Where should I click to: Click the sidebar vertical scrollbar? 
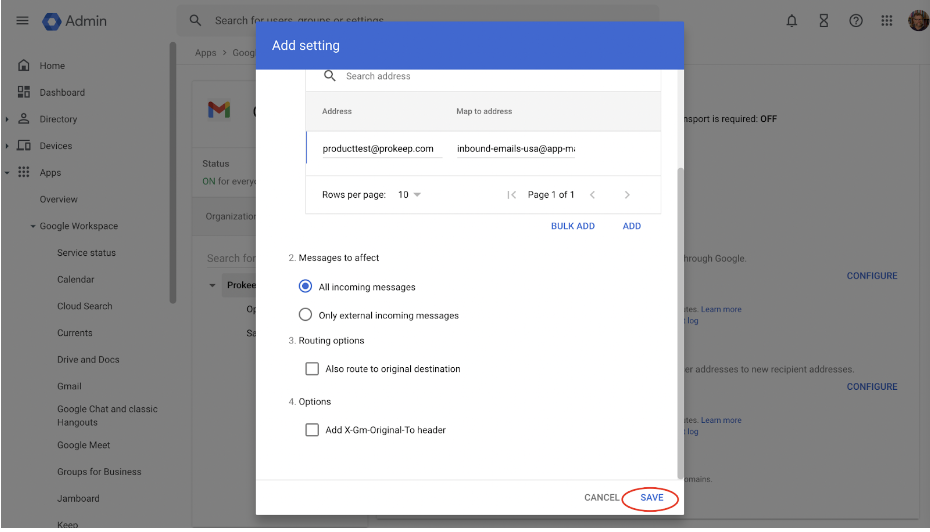click(x=173, y=172)
